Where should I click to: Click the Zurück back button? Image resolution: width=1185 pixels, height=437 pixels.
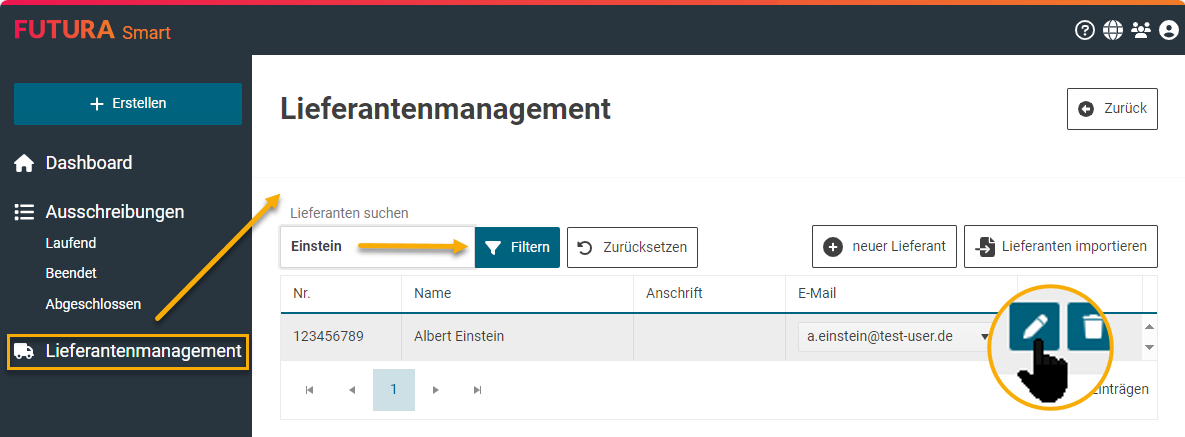1112,109
